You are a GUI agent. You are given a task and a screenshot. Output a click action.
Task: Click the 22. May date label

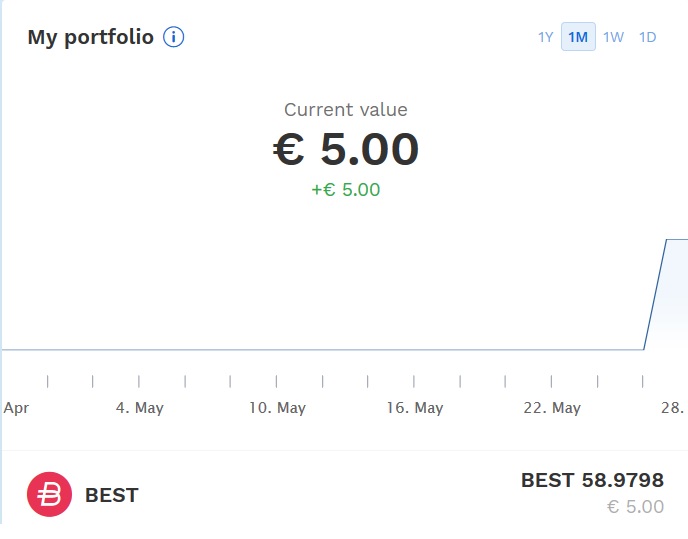[552, 408]
